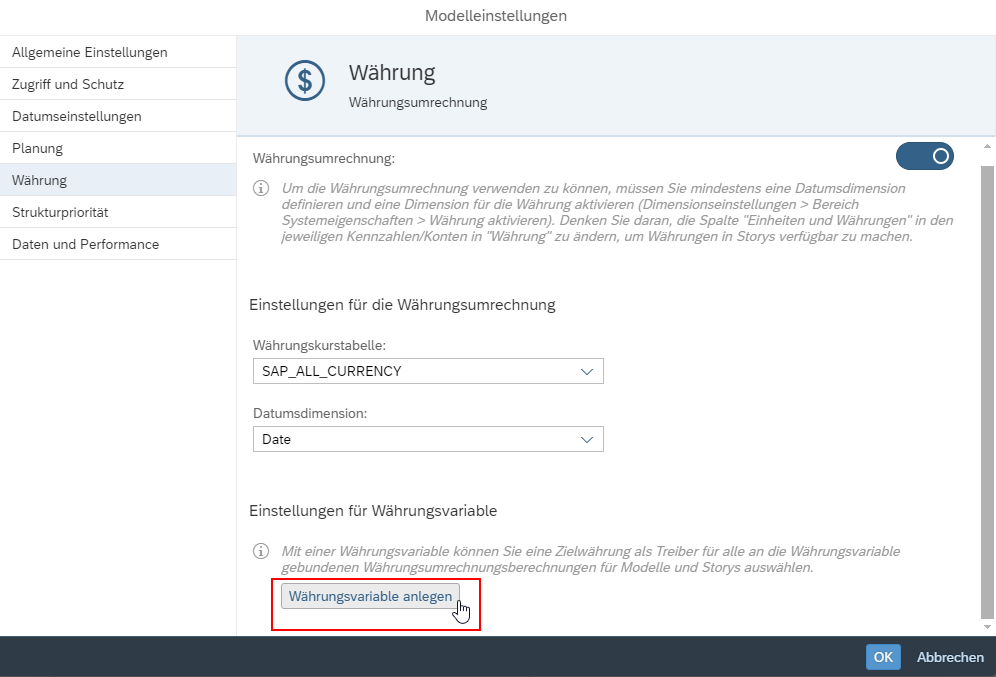Viewport: 996px width, 677px height.
Task: Select the Währung menu entry
Action: pyautogui.click(x=118, y=180)
